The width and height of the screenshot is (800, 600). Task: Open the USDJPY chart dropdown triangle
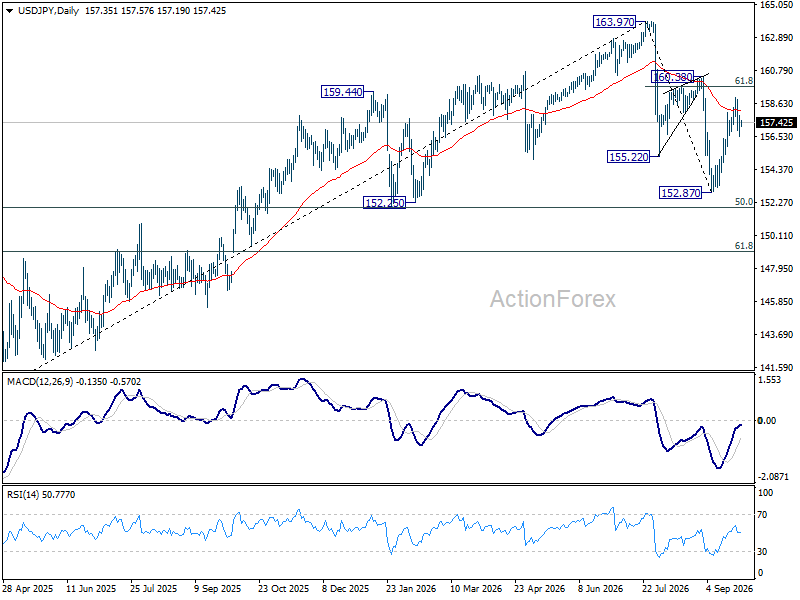point(9,11)
